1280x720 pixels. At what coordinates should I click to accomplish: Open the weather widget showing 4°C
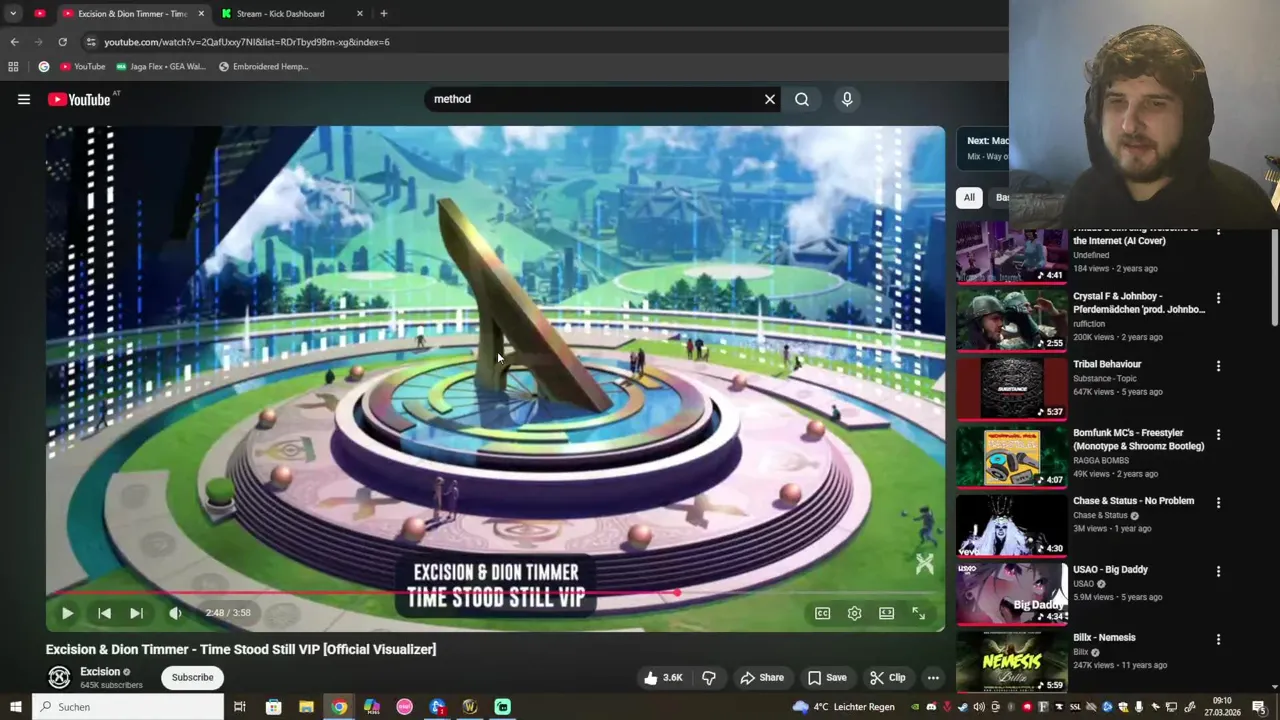point(843,707)
